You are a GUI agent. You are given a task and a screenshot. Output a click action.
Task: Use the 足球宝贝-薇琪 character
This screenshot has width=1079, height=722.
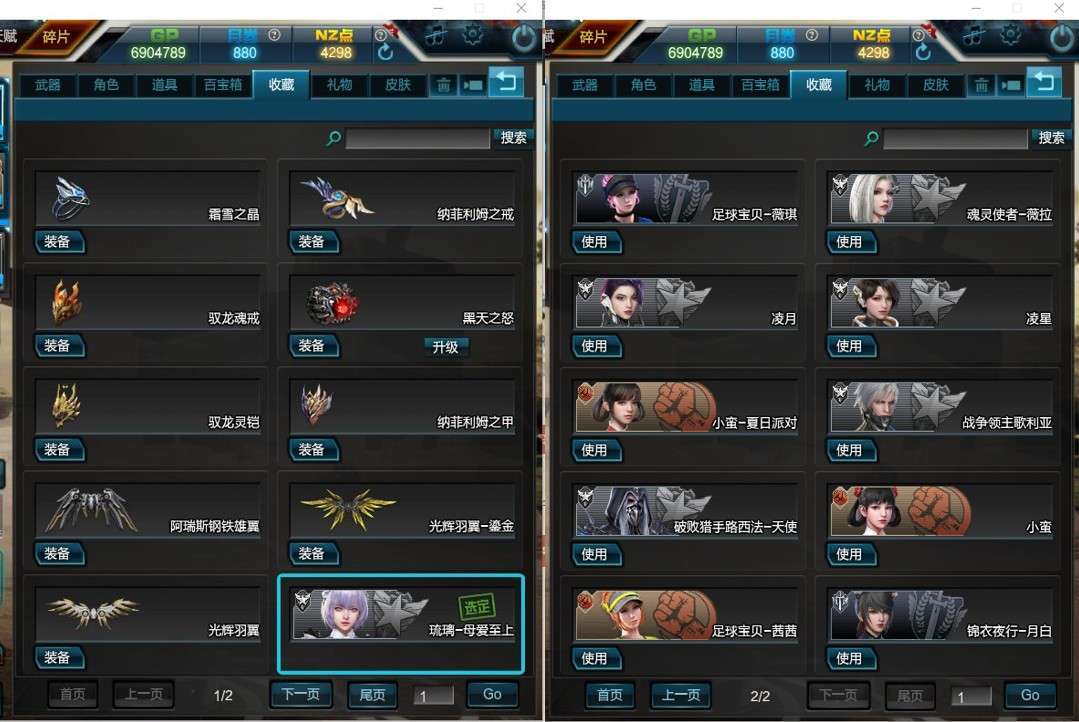[x=597, y=242]
